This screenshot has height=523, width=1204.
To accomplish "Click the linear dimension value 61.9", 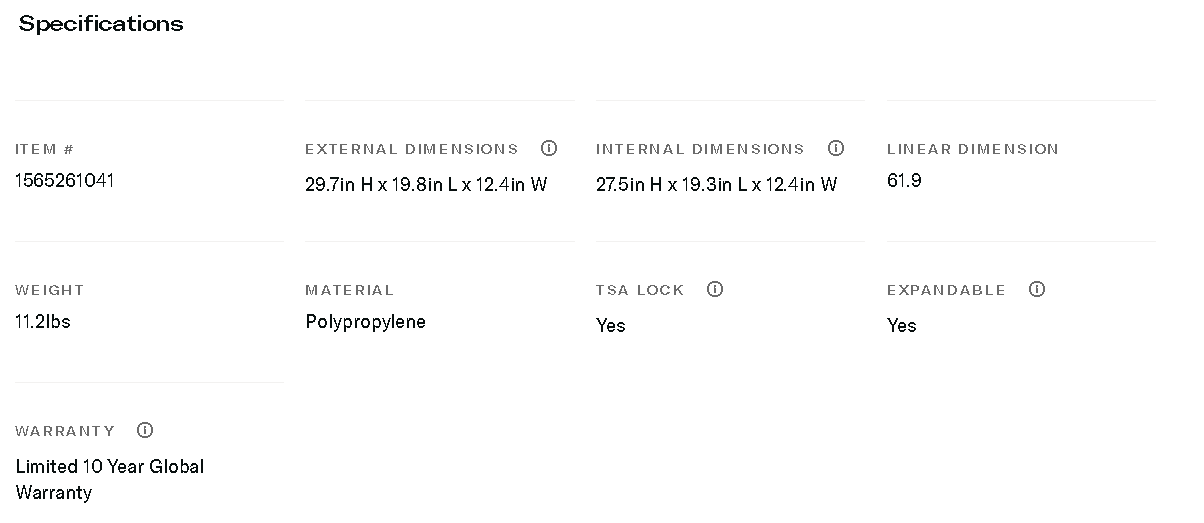I will [904, 181].
